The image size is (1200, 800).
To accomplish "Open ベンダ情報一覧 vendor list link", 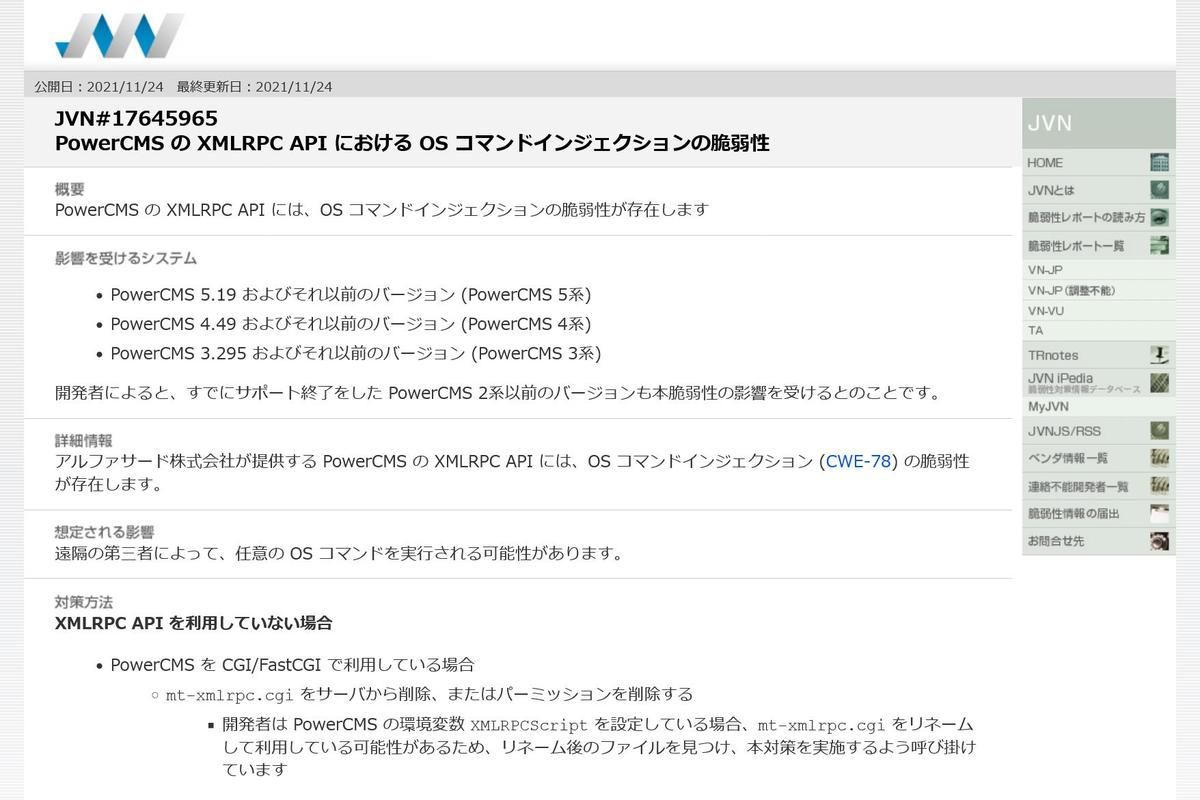I will pyautogui.click(x=1098, y=458).
